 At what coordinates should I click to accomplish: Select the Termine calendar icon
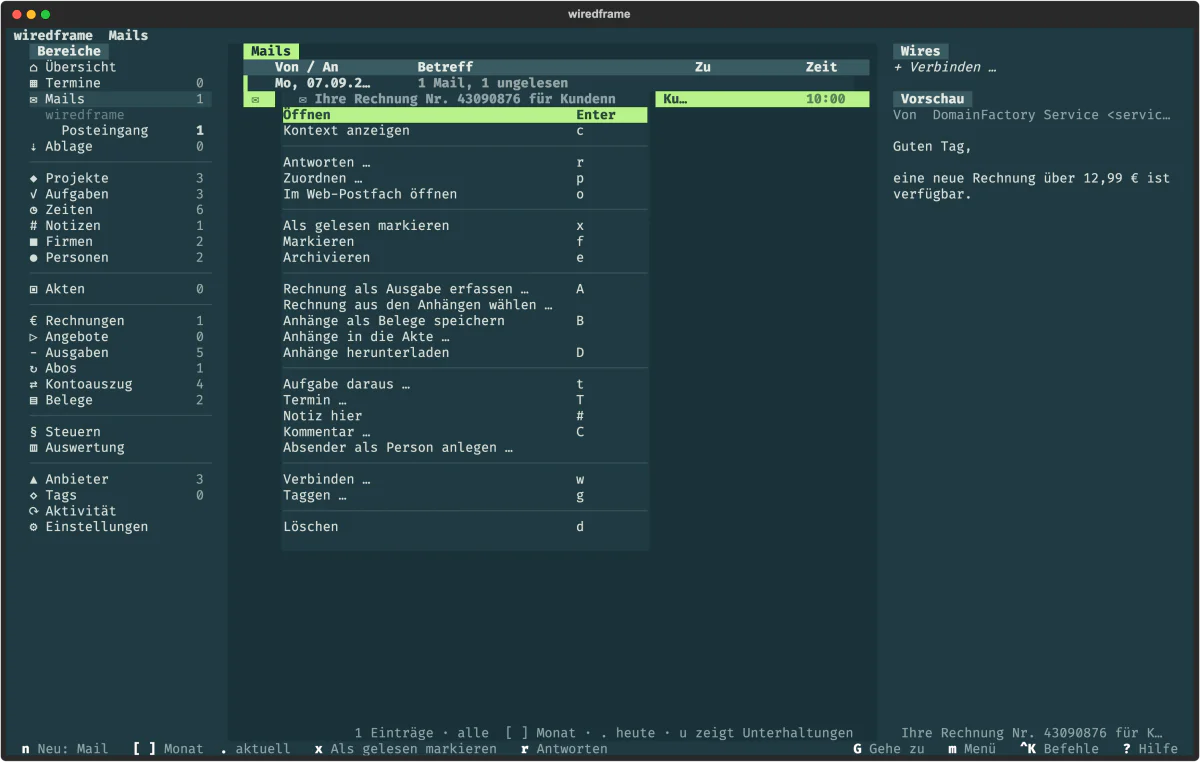(x=33, y=83)
